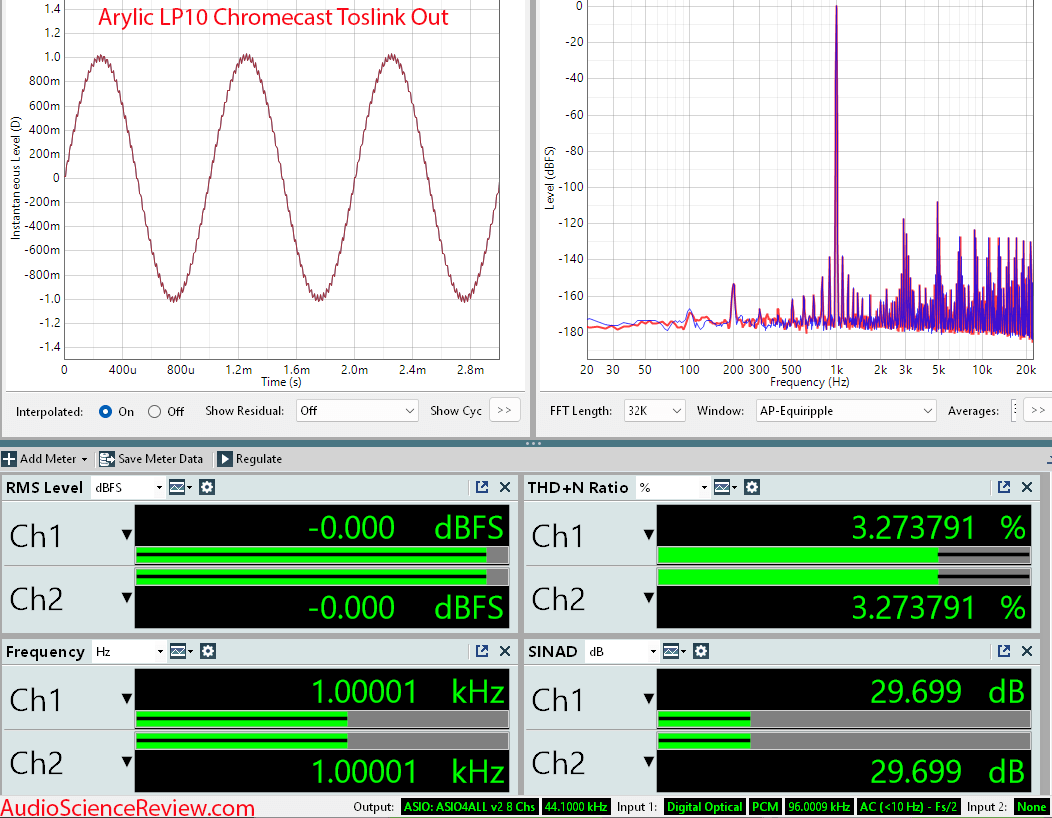The image size is (1052, 818).
Task: Expand RMS Level Ch2 channel arrow
Action: coord(126,597)
